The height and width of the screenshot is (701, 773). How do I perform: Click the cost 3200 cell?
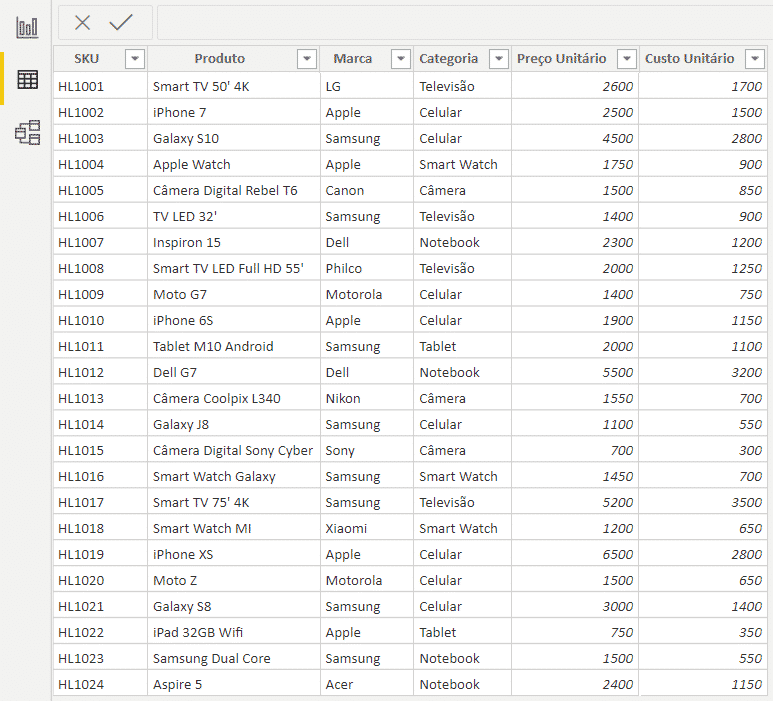point(703,373)
